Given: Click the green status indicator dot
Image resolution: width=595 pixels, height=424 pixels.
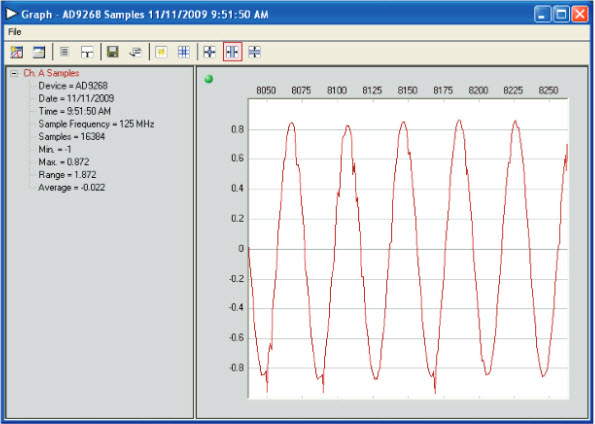Looking at the screenshot, I should point(209,79).
